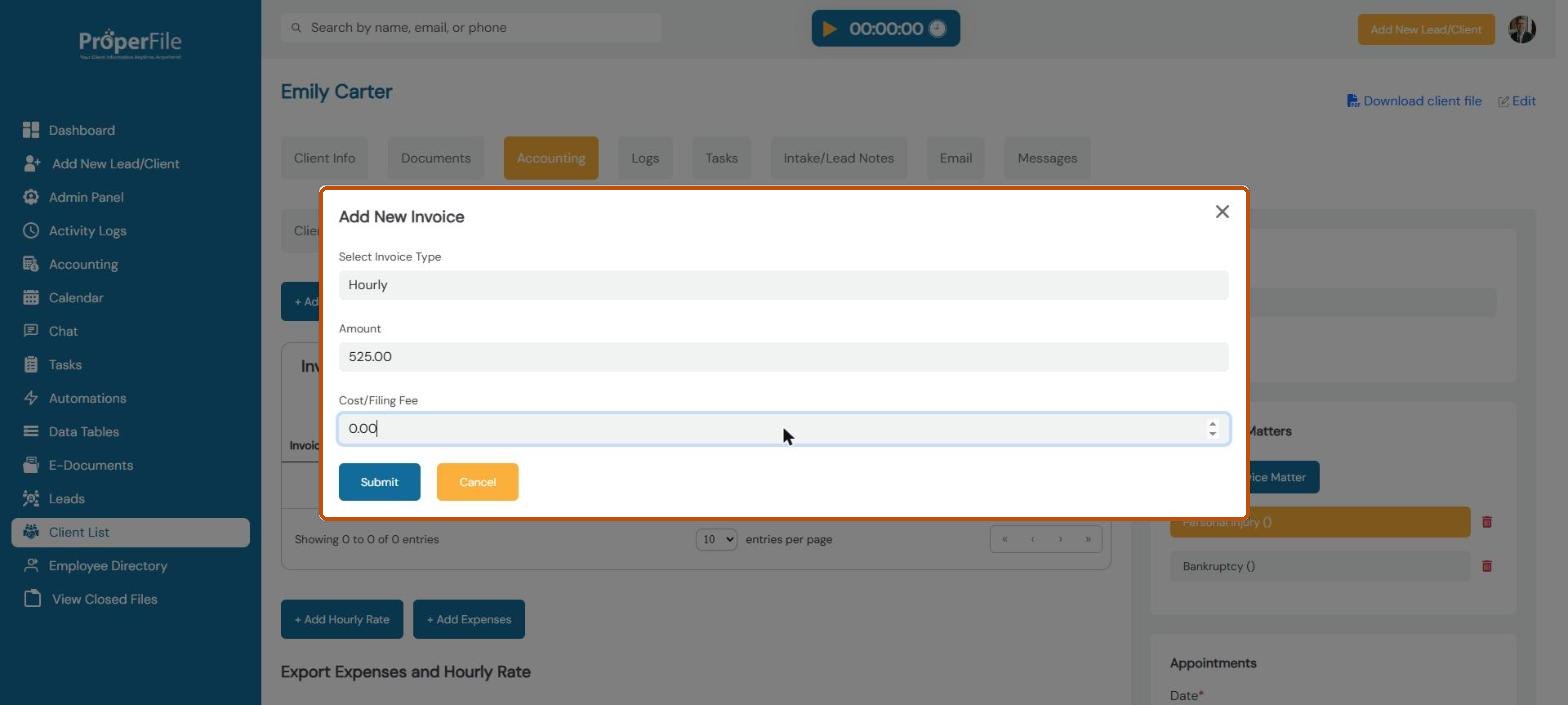Focus the search by name field
This screenshot has height=705, width=1568.
pos(471,28)
